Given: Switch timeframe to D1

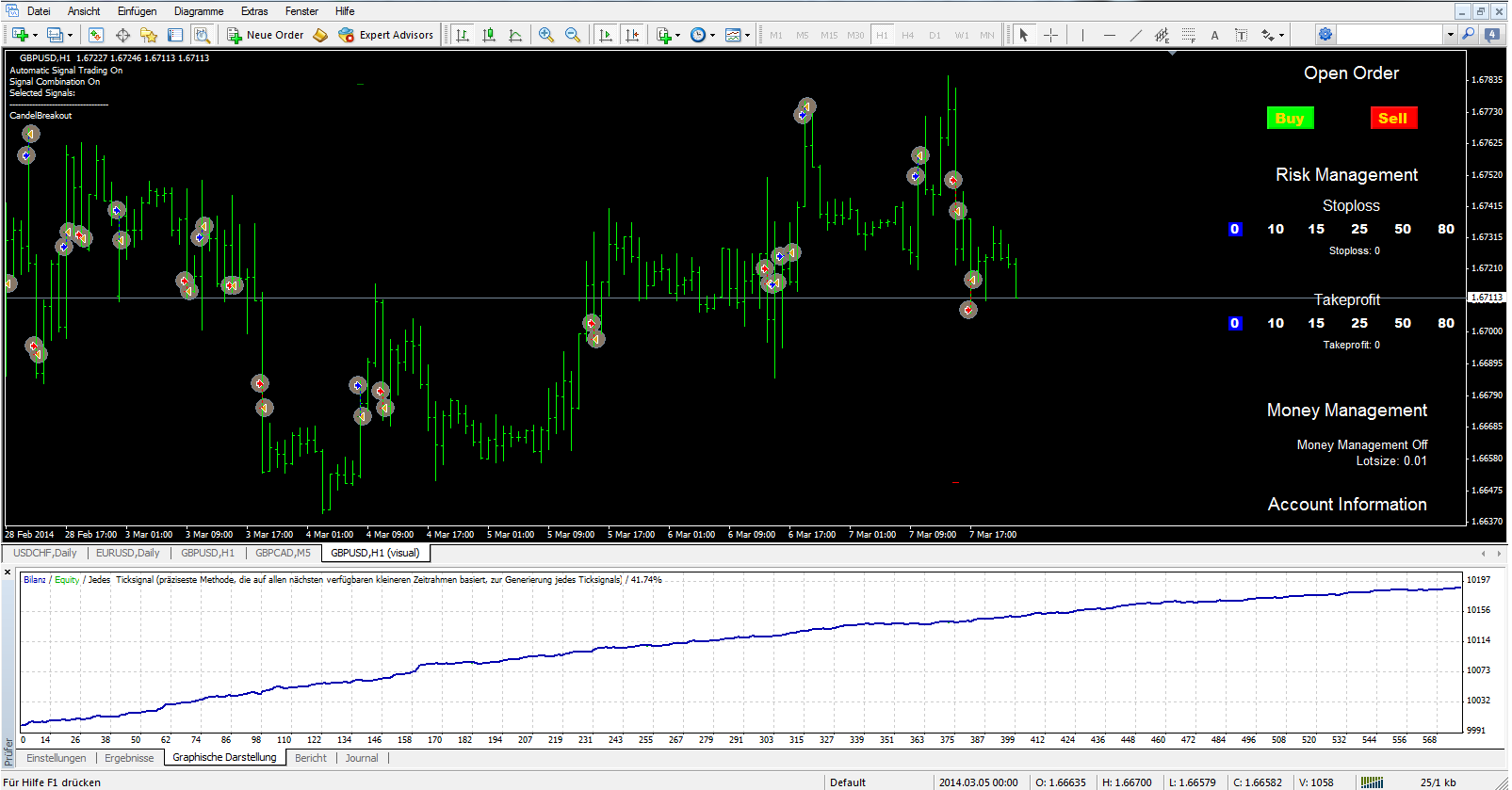Looking at the screenshot, I should point(935,35).
